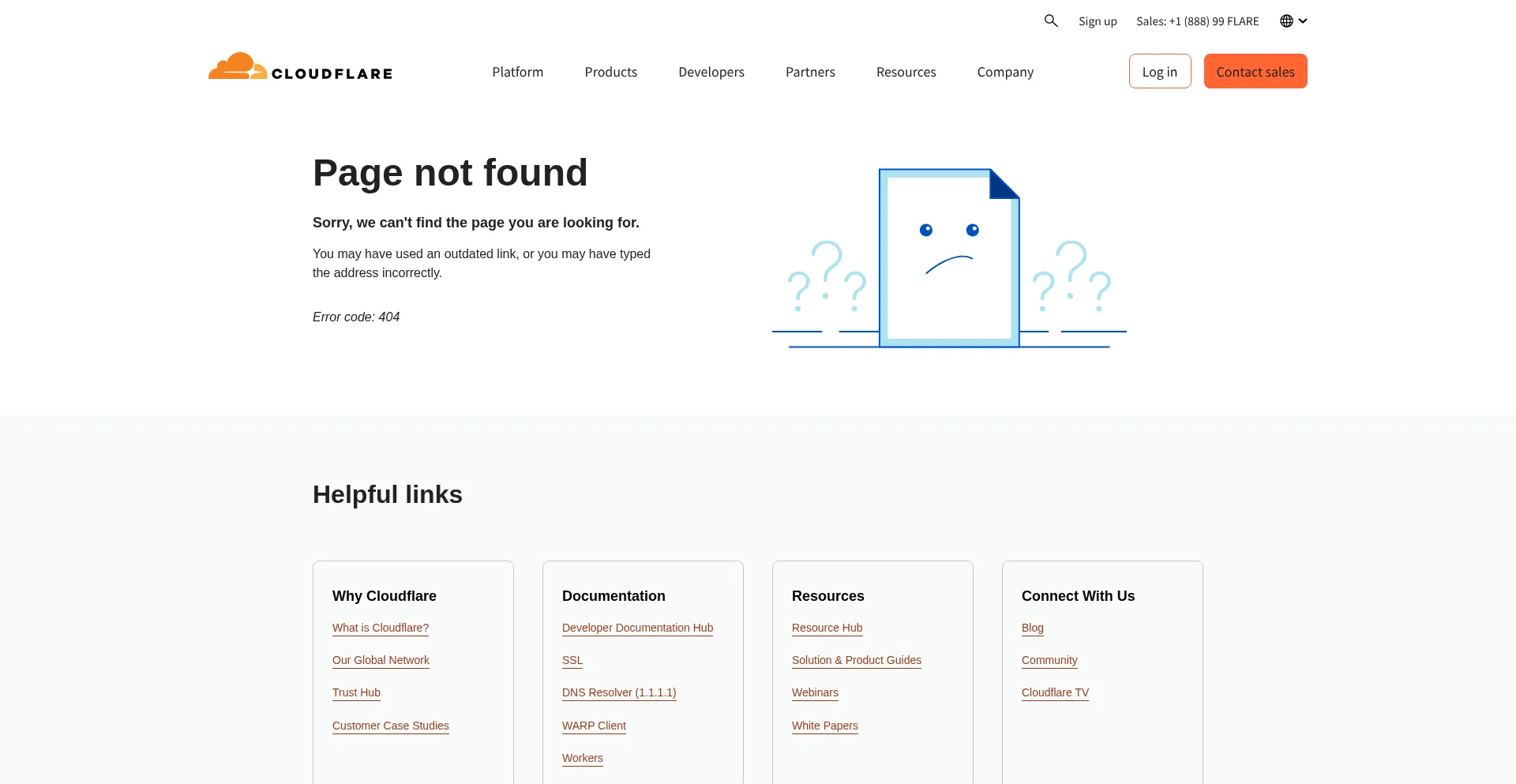Click the Resources card heading
1516x784 pixels.
828,596
